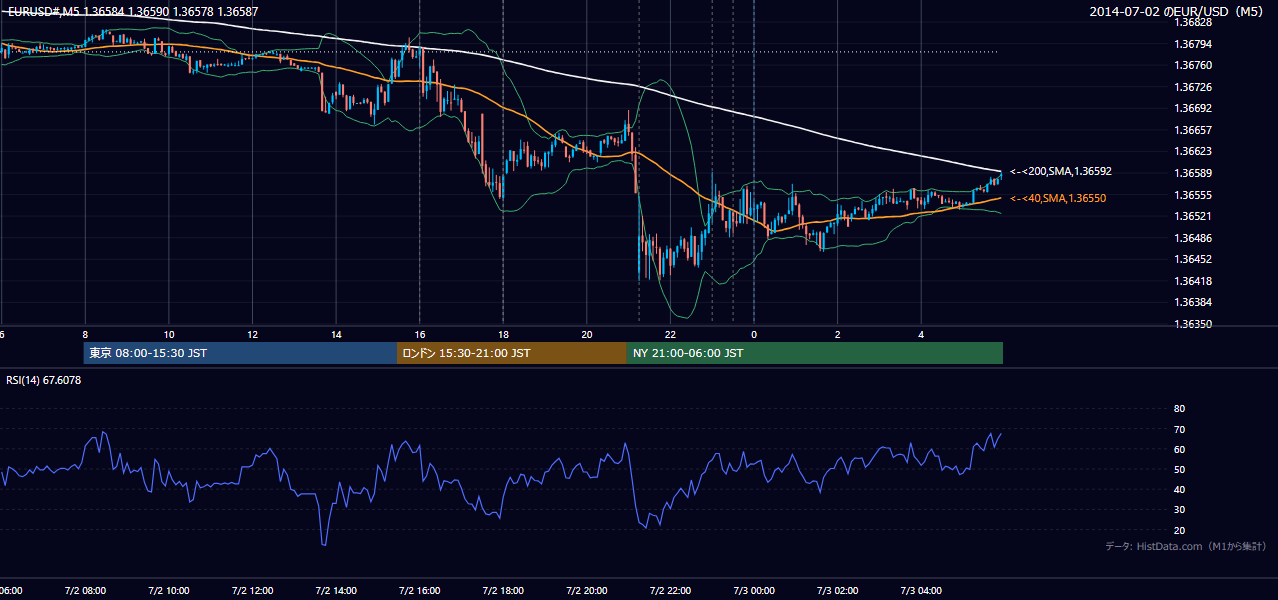This screenshot has width=1278, height=600.
Task: Click price axis label 1.36452
Action: [x=1194, y=259]
